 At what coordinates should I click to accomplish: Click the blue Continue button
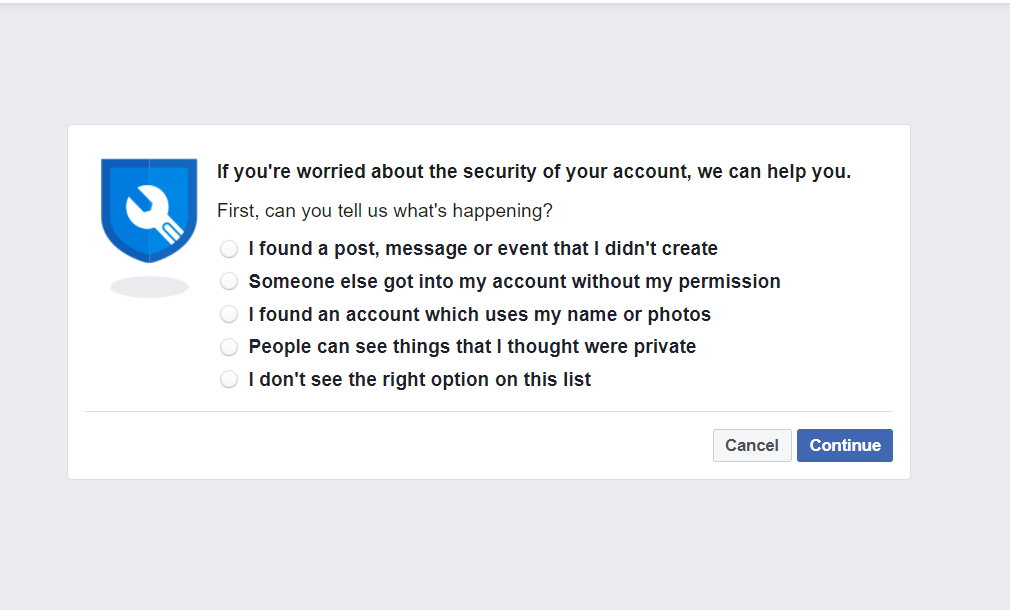844,445
